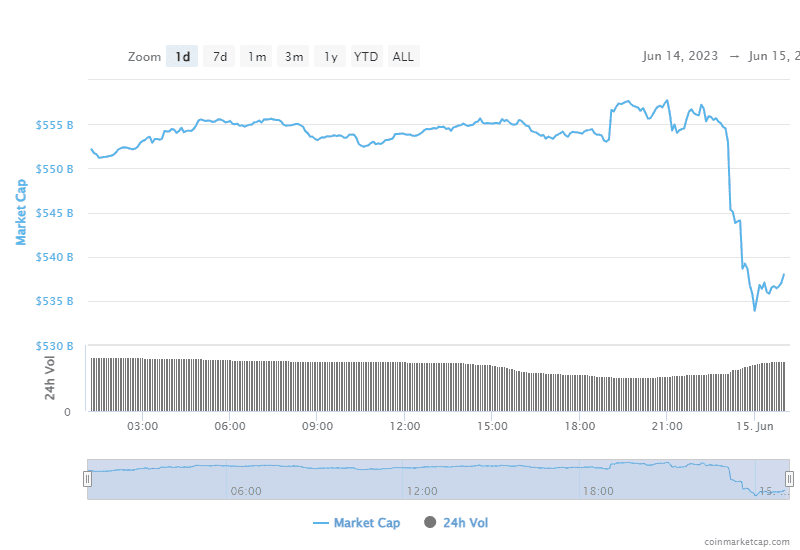Grab the right navigator range handle
Viewport: 800px width, 550px height.
click(x=789, y=479)
